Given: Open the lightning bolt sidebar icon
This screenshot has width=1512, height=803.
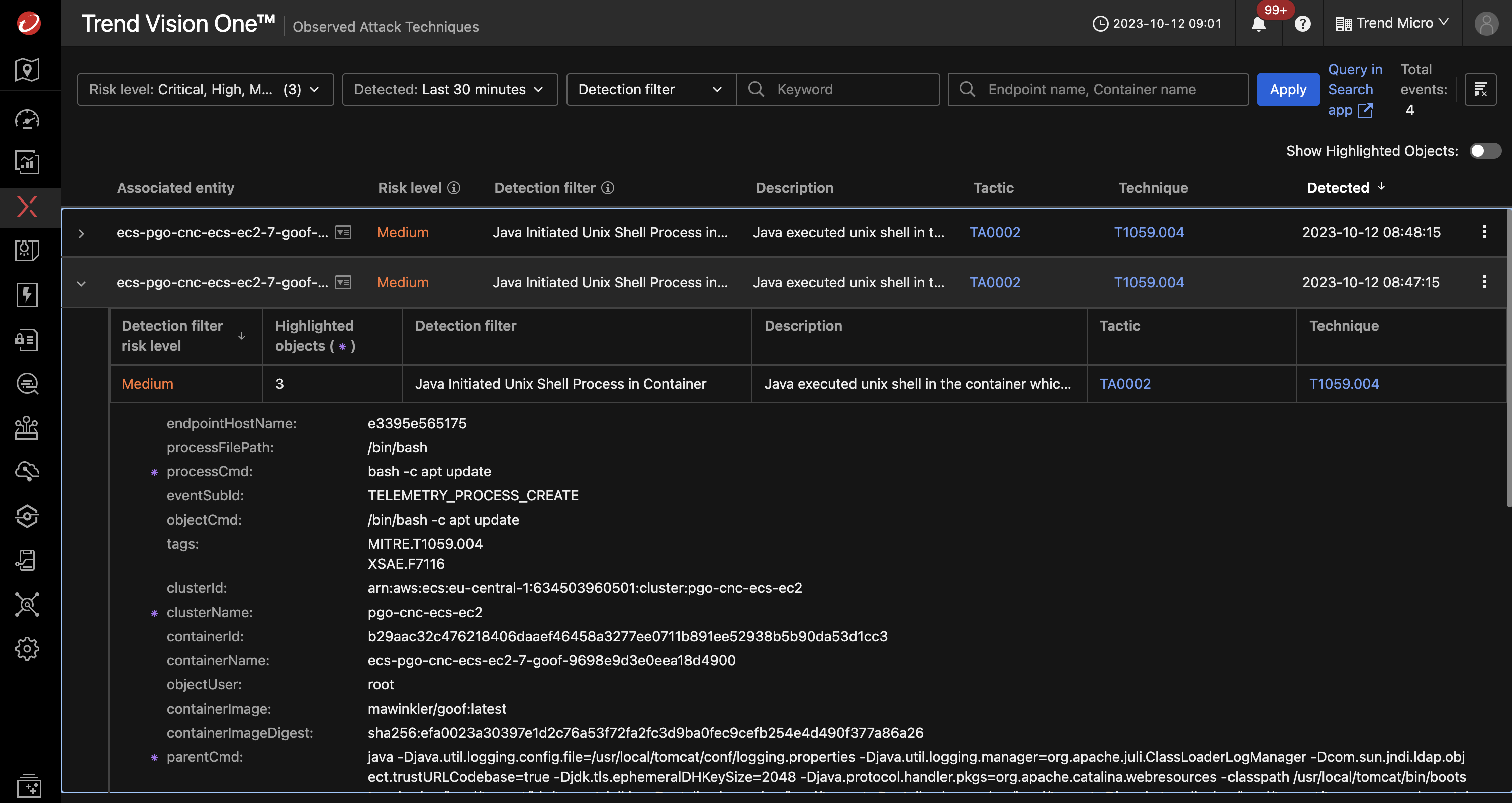Looking at the screenshot, I should (27, 294).
